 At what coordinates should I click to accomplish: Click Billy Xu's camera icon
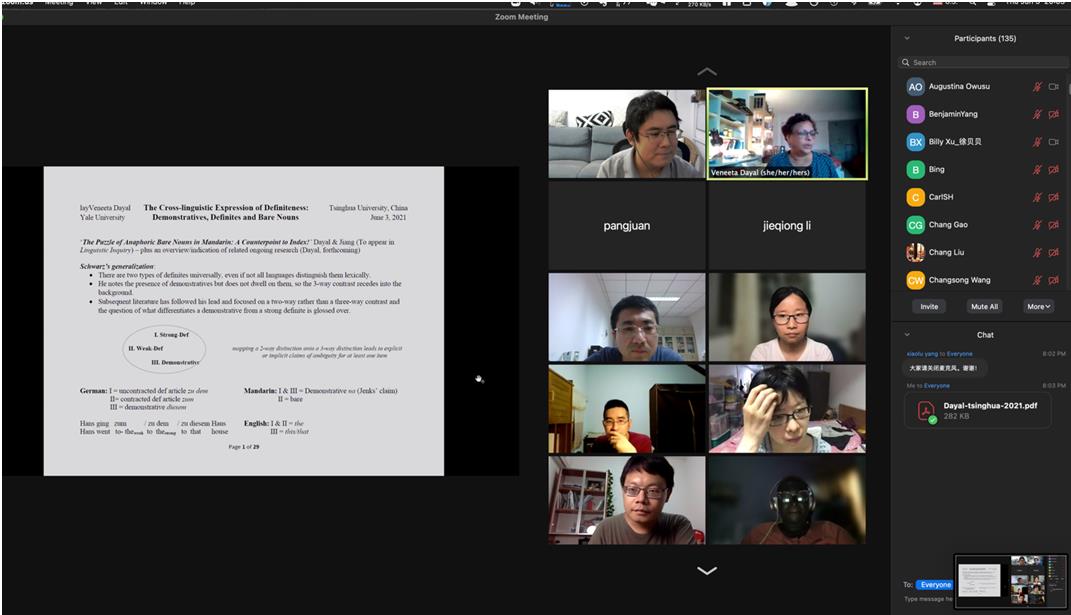tap(1054, 142)
